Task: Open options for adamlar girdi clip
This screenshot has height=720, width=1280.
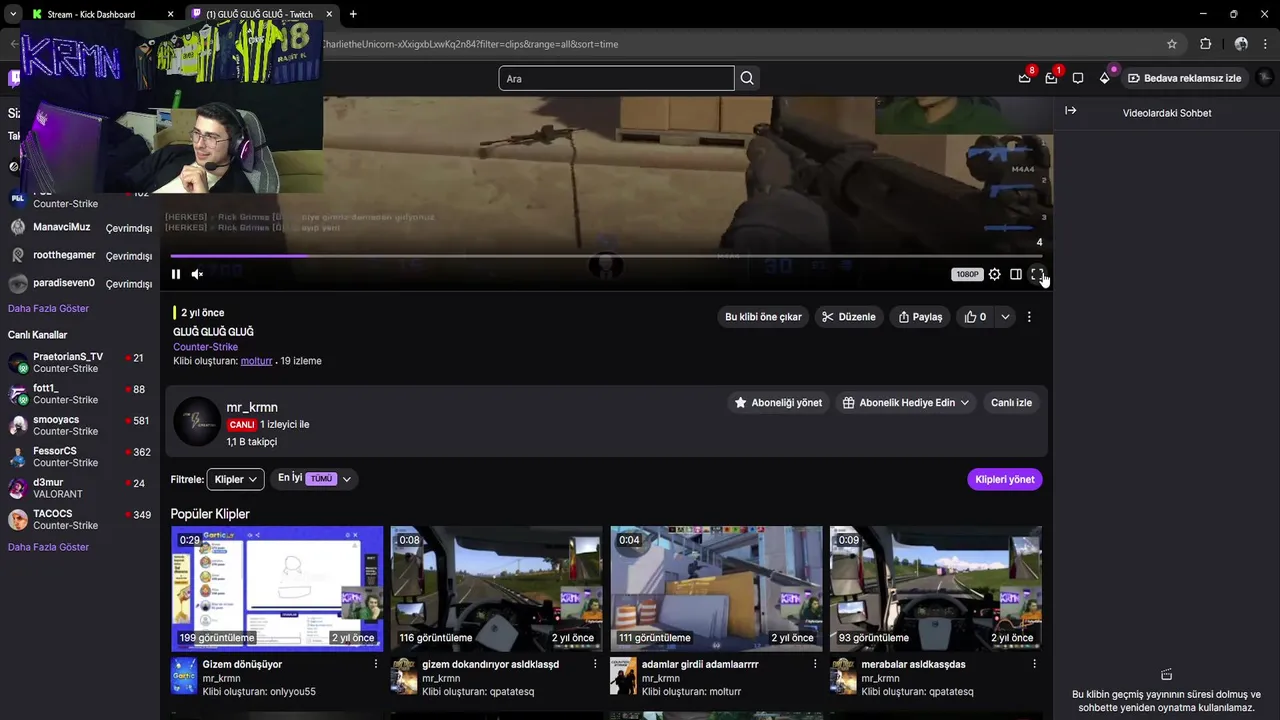Action: pos(815,664)
